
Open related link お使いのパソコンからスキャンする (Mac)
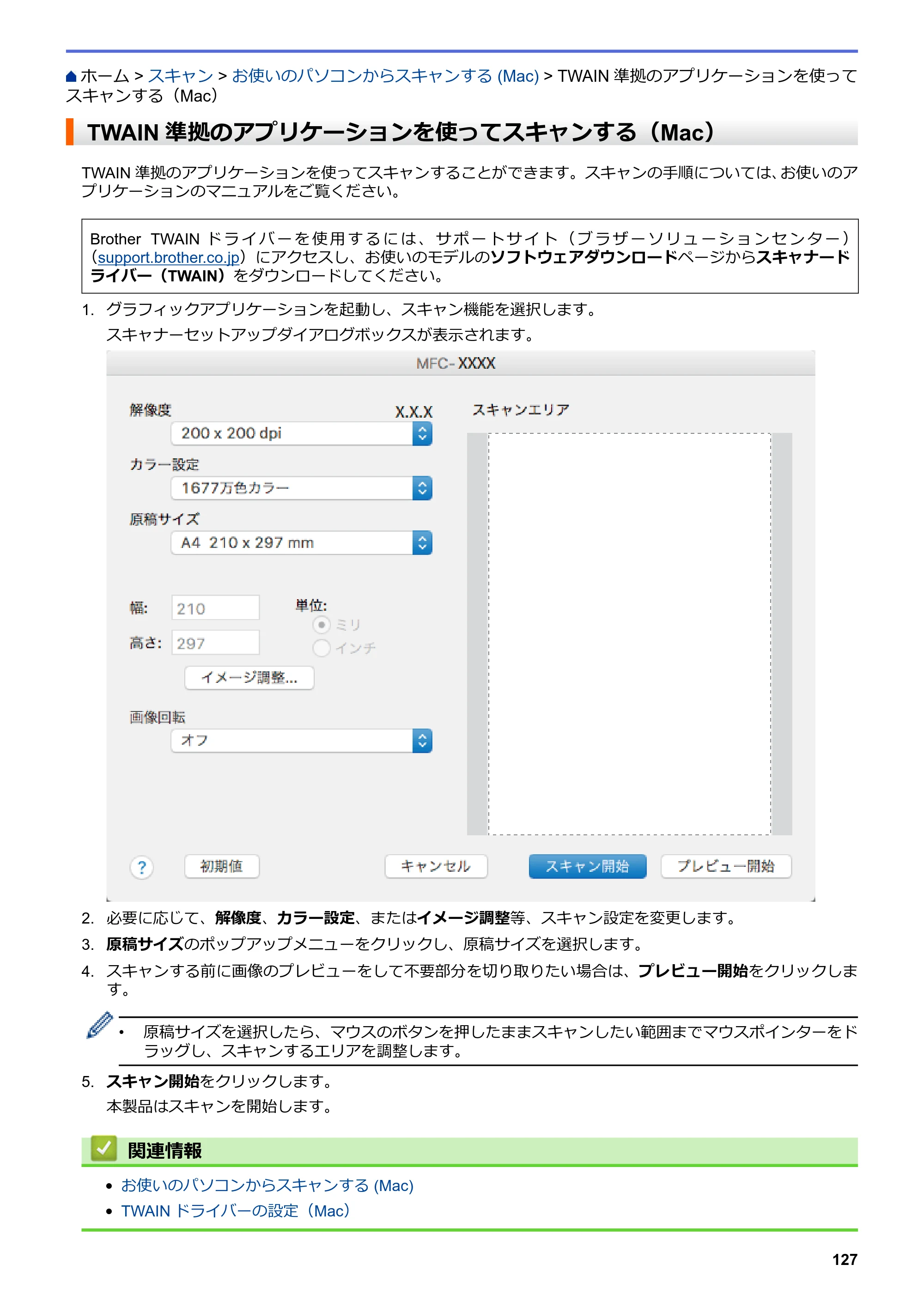tap(267, 1185)
